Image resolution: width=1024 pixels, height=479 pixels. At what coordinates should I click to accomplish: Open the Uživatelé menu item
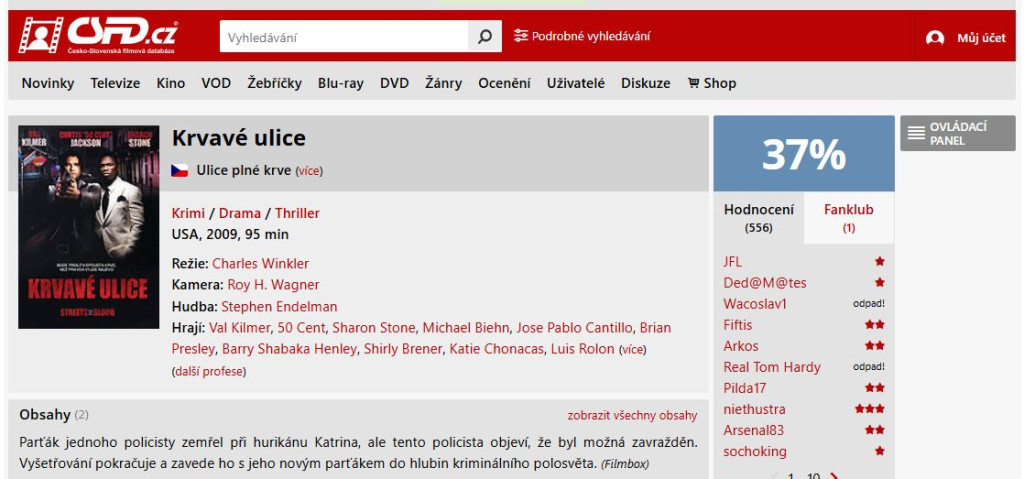[576, 83]
